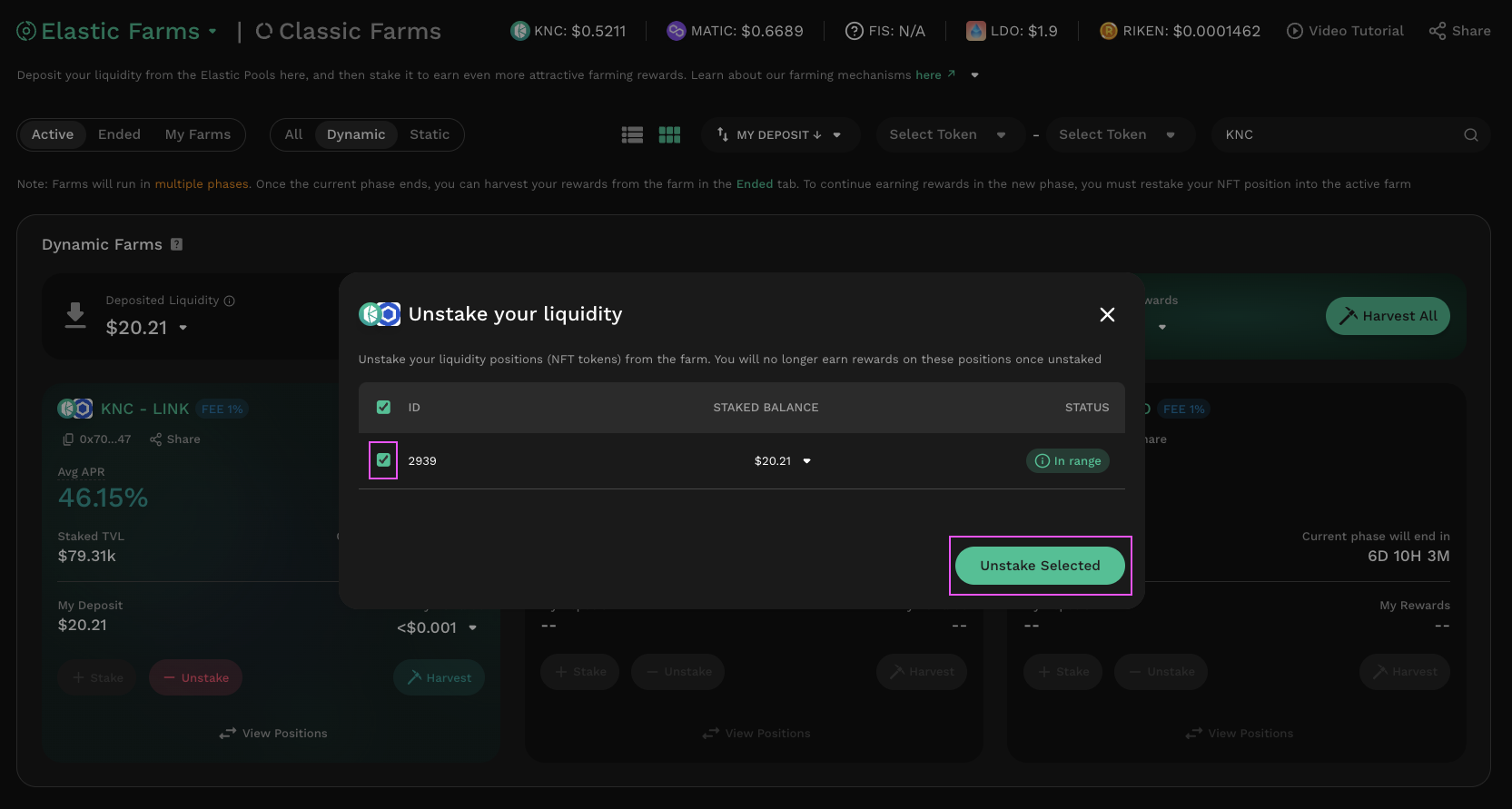Uncheck the position 2939 checkbox
The width and height of the screenshot is (1512, 809).
click(x=383, y=460)
